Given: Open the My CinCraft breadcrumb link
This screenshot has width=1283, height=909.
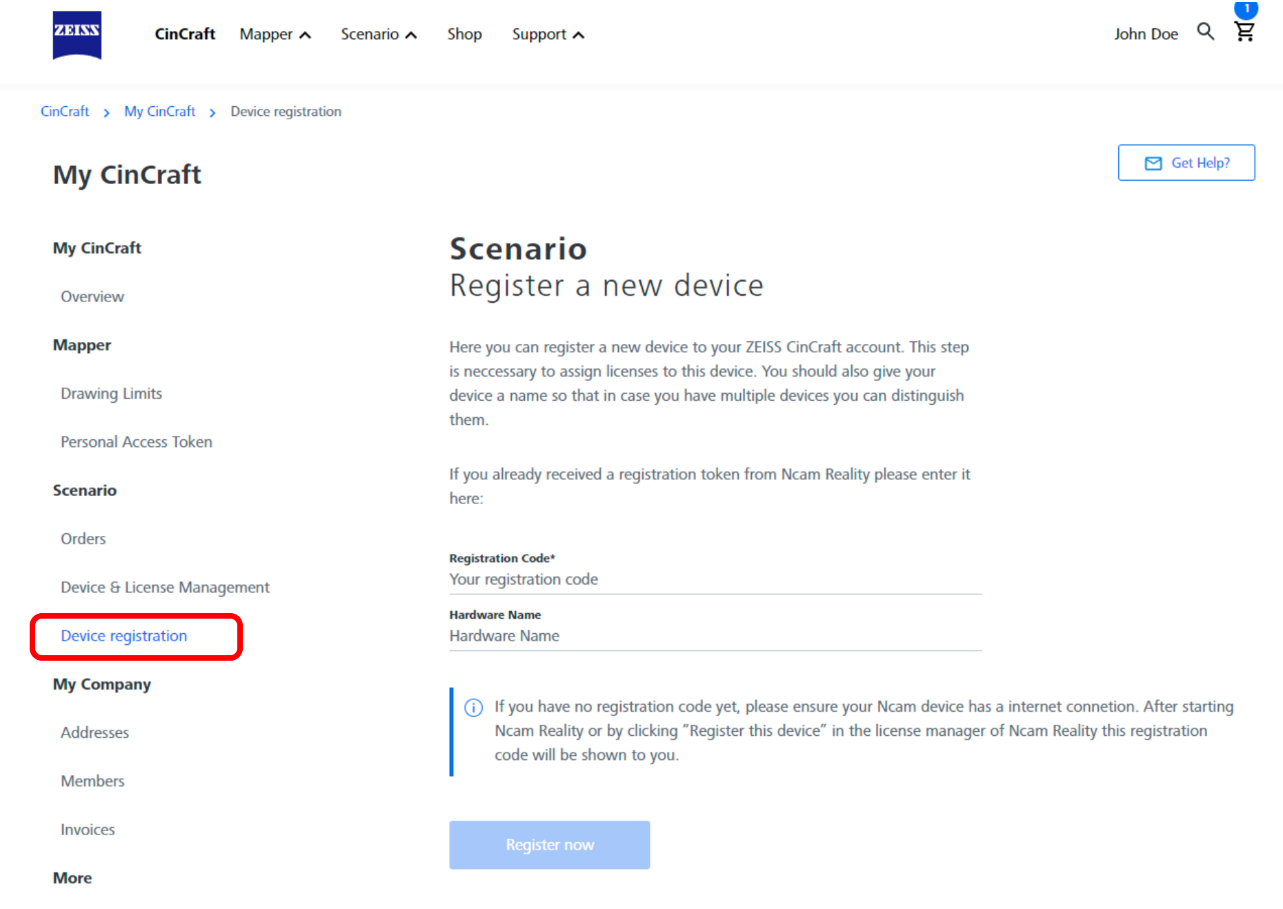Looking at the screenshot, I should coord(160,112).
